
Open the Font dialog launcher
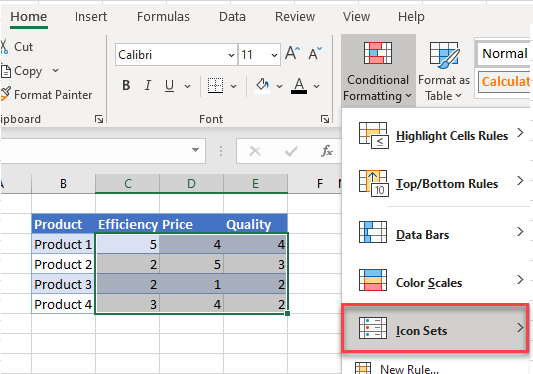(325, 119)
